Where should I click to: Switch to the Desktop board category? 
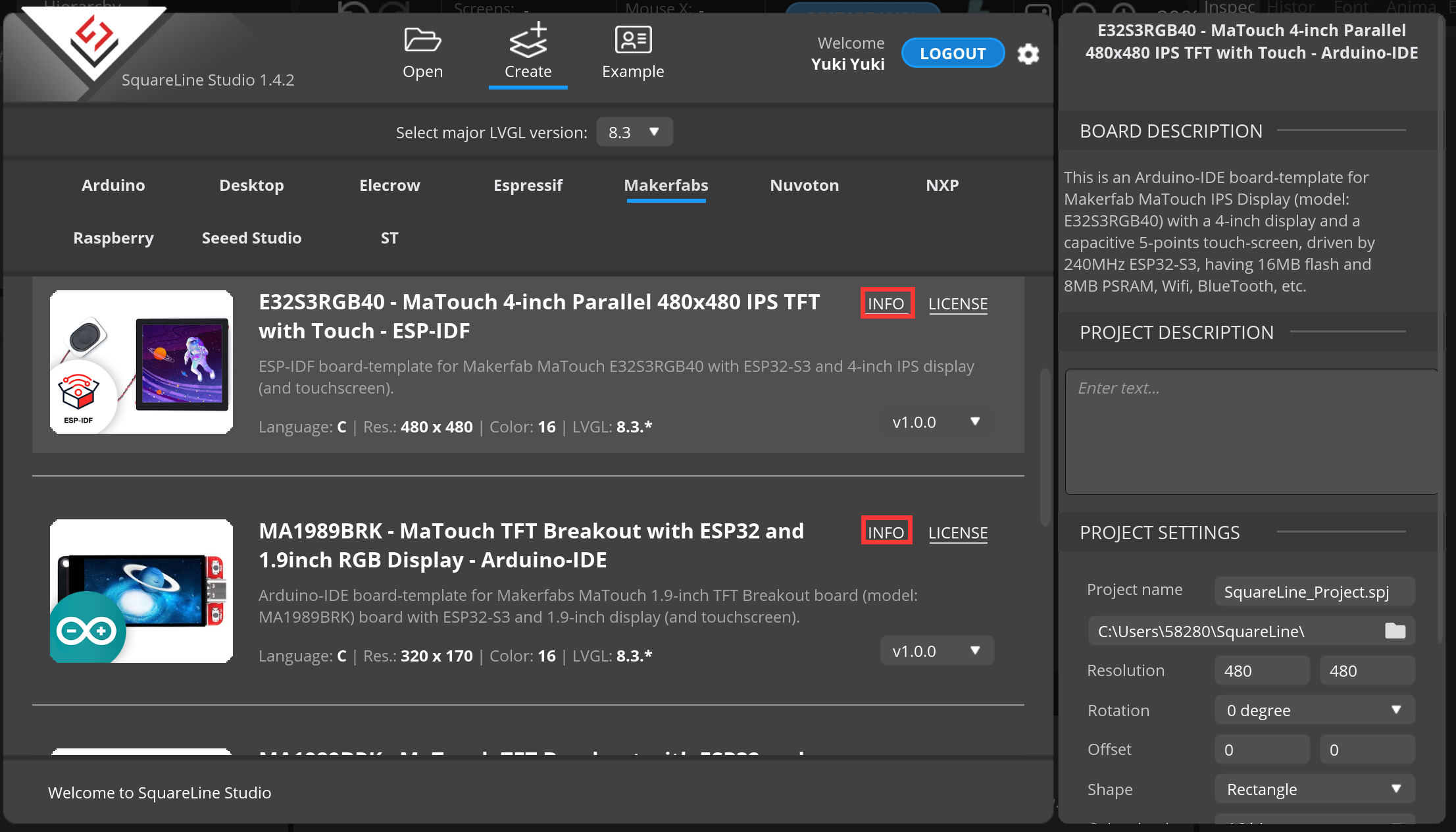[251, 185]
